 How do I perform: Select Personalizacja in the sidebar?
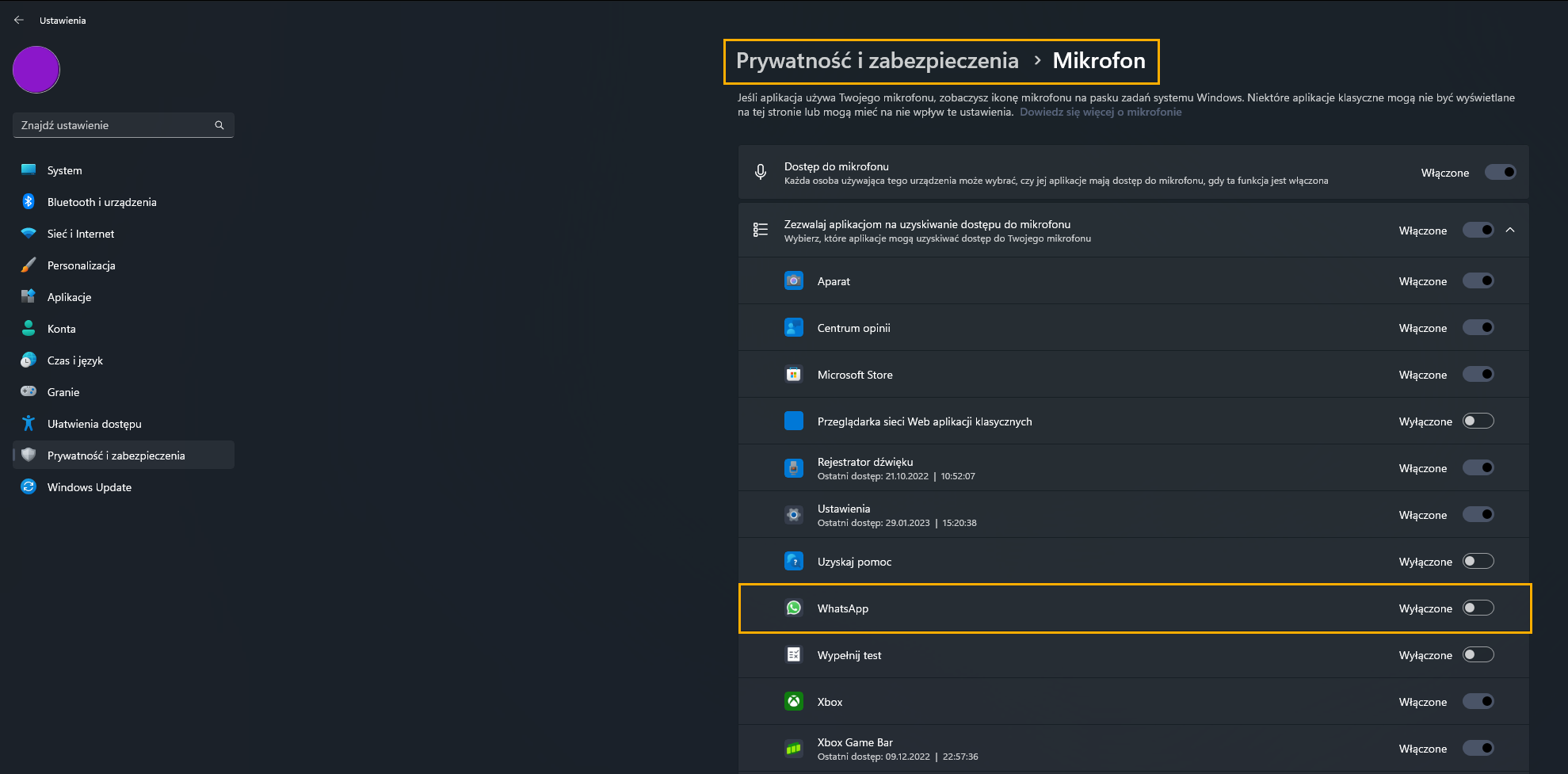[x=124, y=265]
